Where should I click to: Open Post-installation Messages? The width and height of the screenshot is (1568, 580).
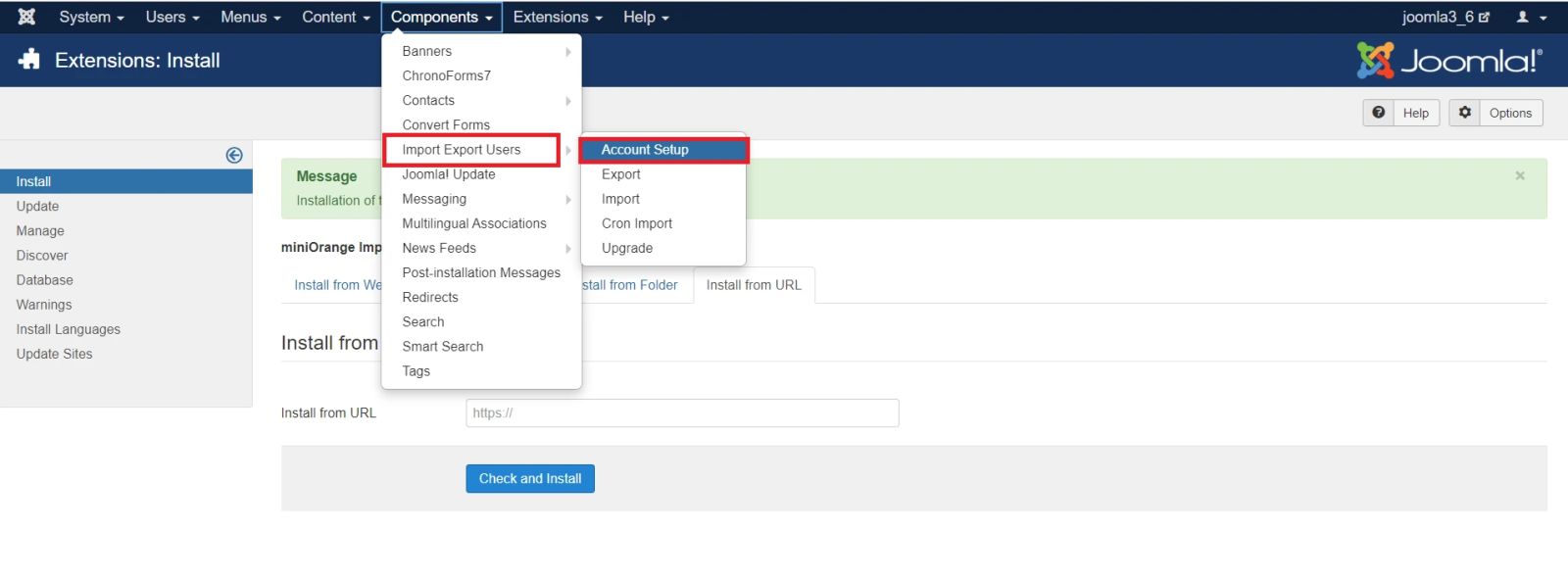pyautogui.click(x=481, y=272)
